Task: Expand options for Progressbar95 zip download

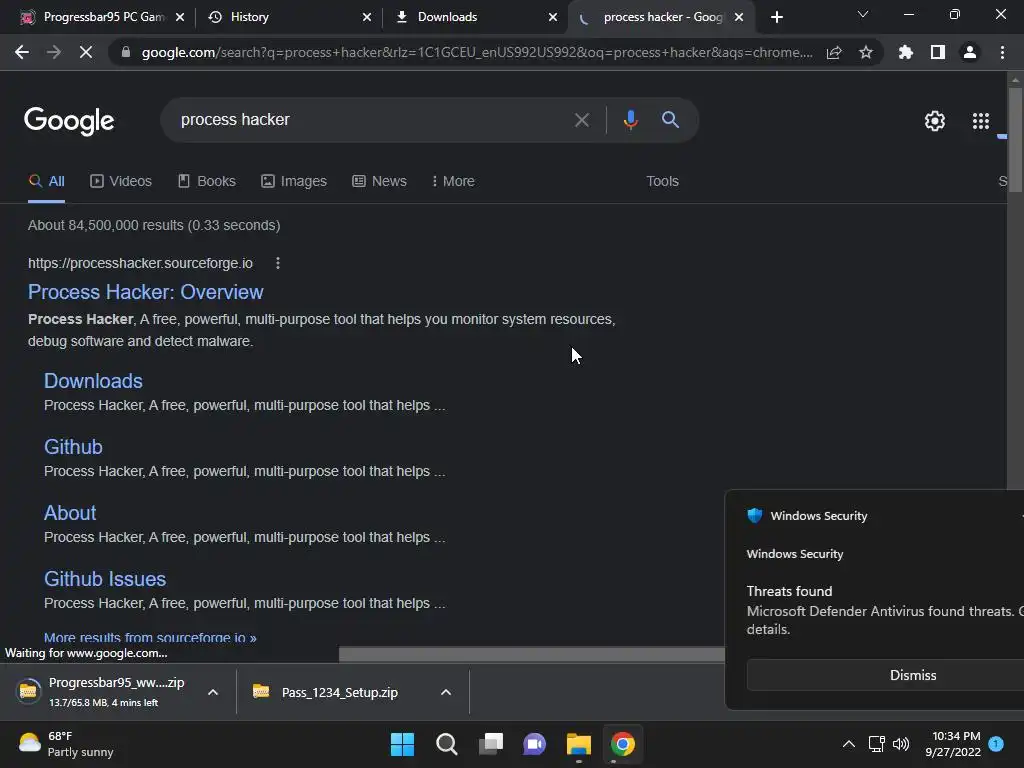Action: coord(213,692)
